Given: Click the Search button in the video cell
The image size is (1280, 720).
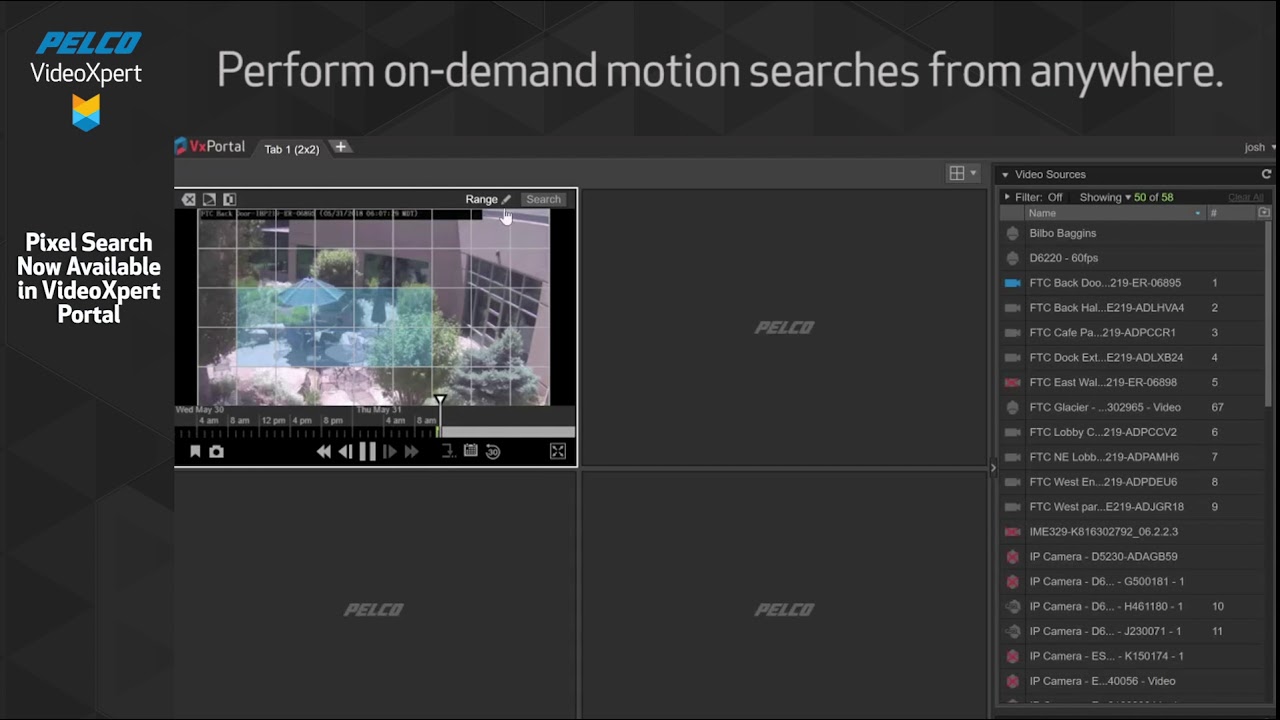Looking at the screenshot, I should 543,199.
